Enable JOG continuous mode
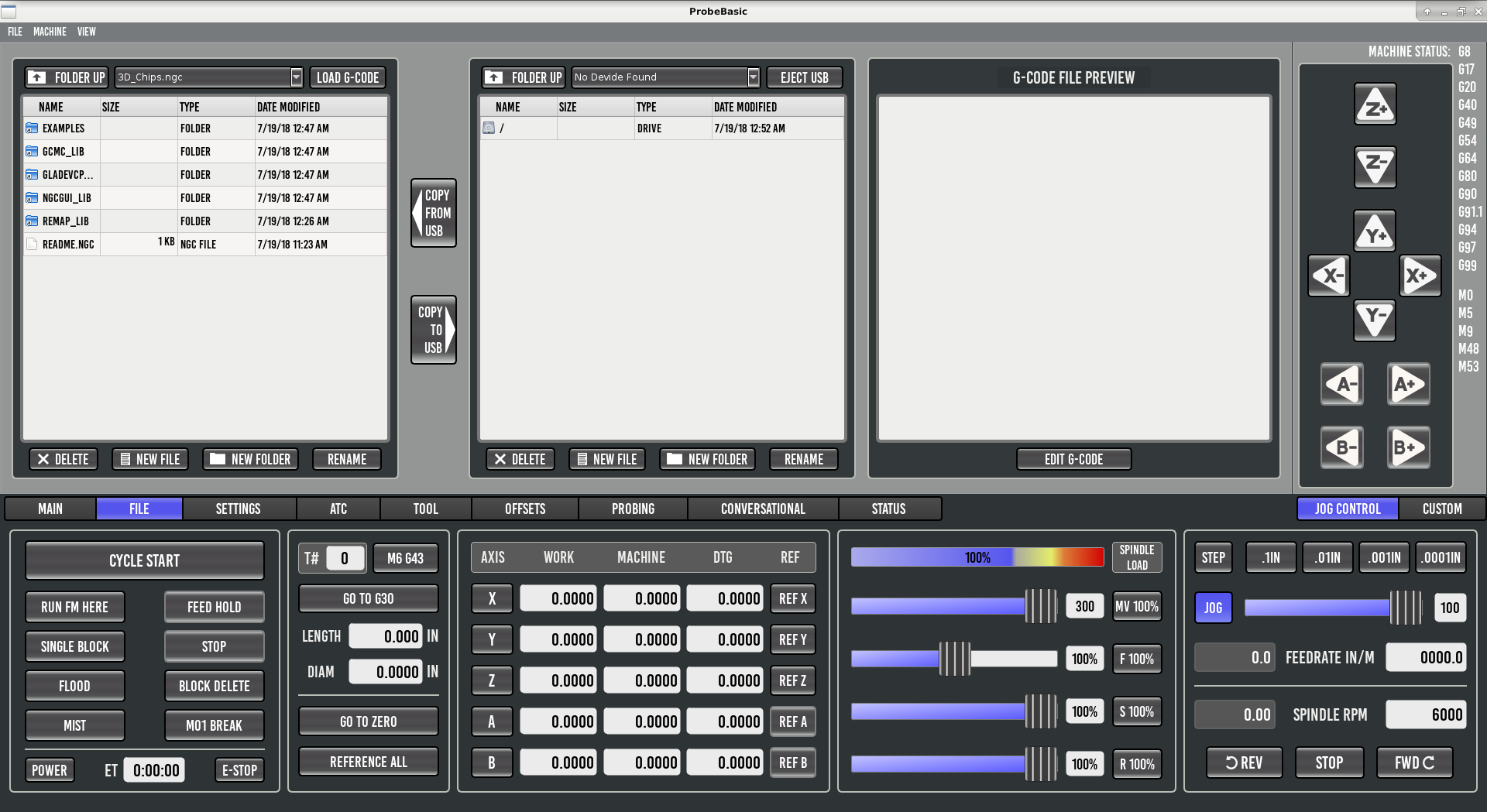The width and height of the screenshot is (1487, 812). 1213,608
